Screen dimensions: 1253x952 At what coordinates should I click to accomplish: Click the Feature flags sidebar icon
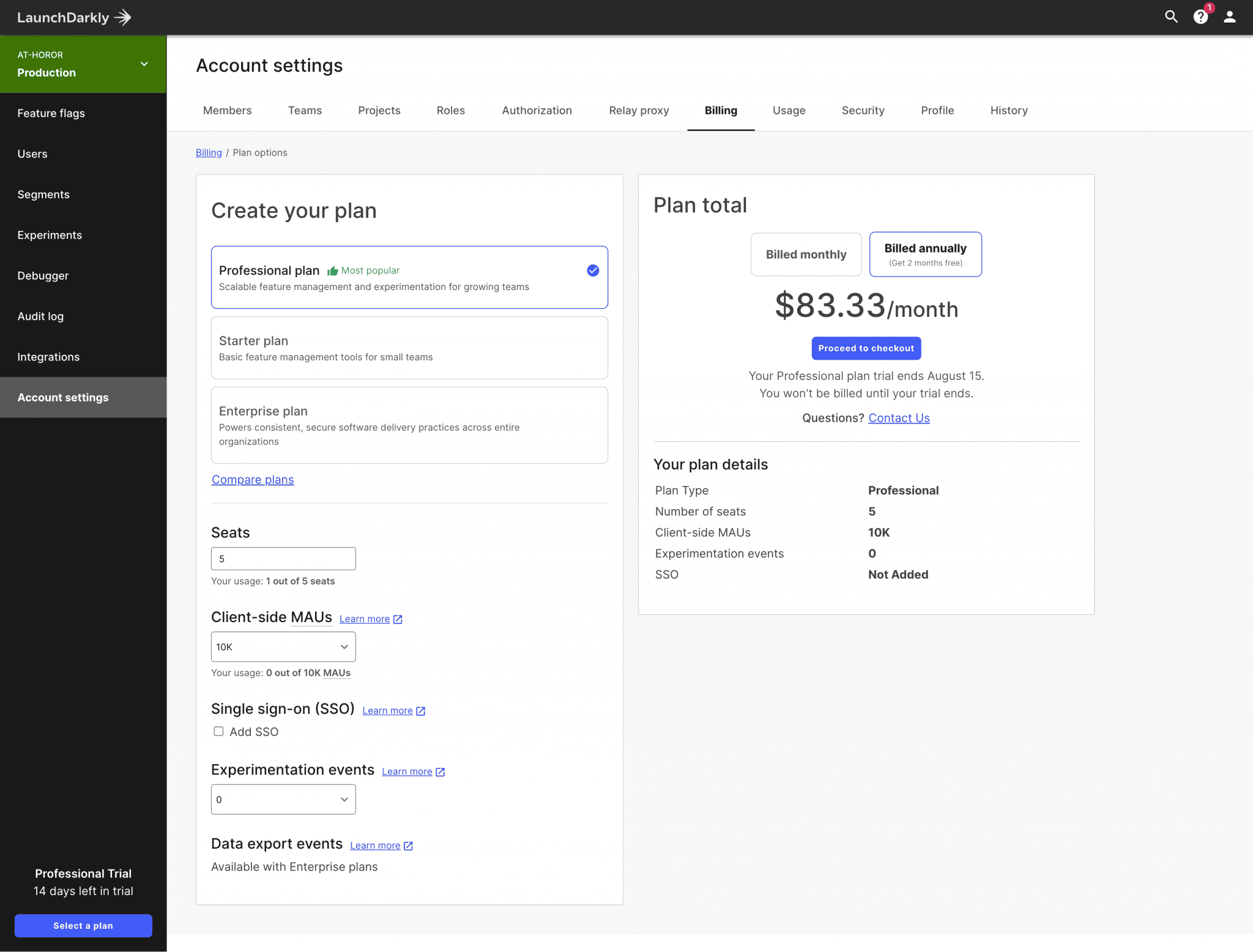[x=83, y=113]
